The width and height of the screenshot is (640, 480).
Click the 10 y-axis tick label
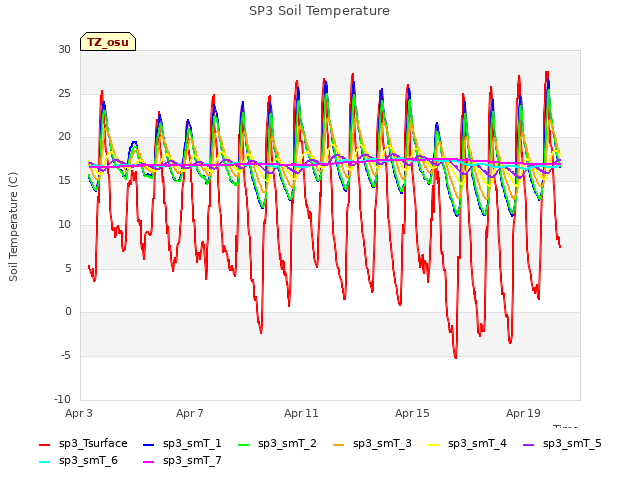64,224
